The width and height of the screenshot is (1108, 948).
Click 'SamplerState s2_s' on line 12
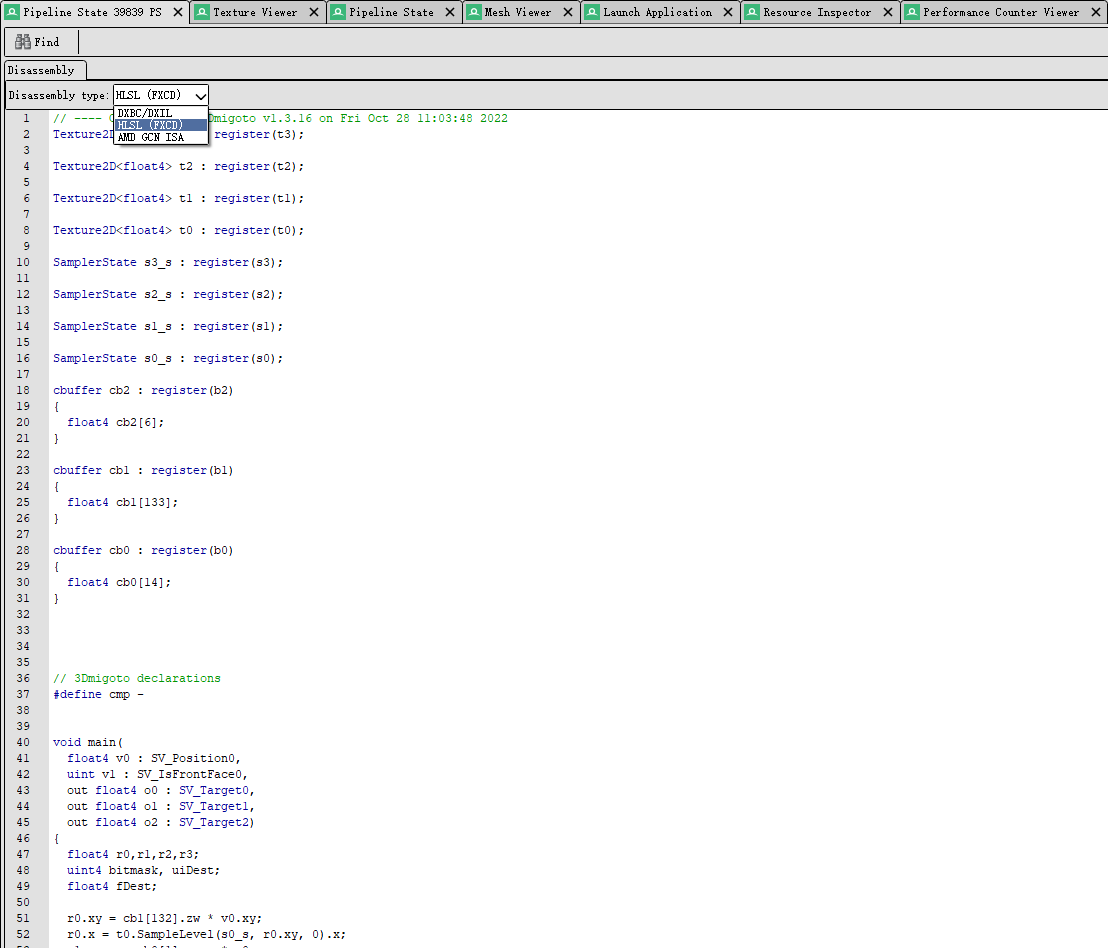(167, 294)
